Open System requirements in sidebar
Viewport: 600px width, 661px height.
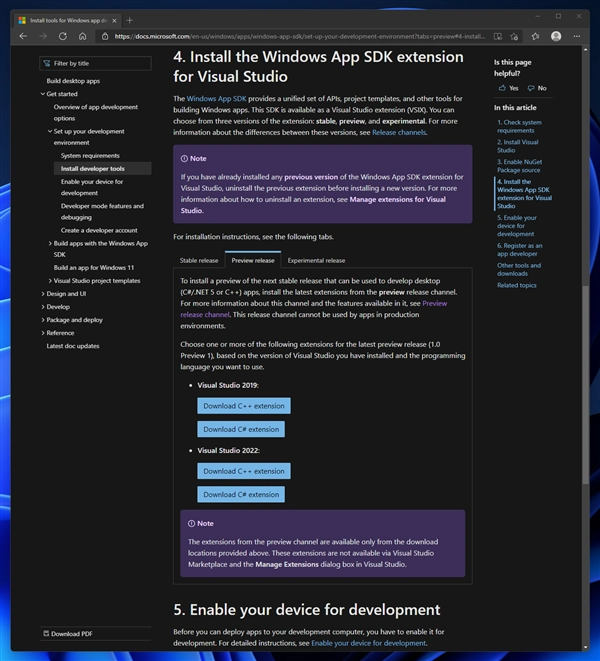(x=90, y=156)
